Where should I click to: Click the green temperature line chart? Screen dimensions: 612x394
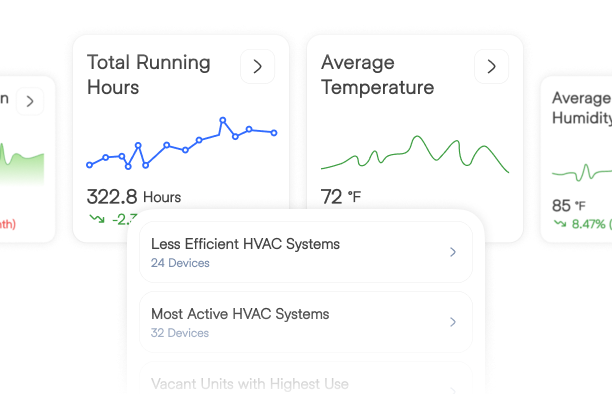click(x=415, y=153)
